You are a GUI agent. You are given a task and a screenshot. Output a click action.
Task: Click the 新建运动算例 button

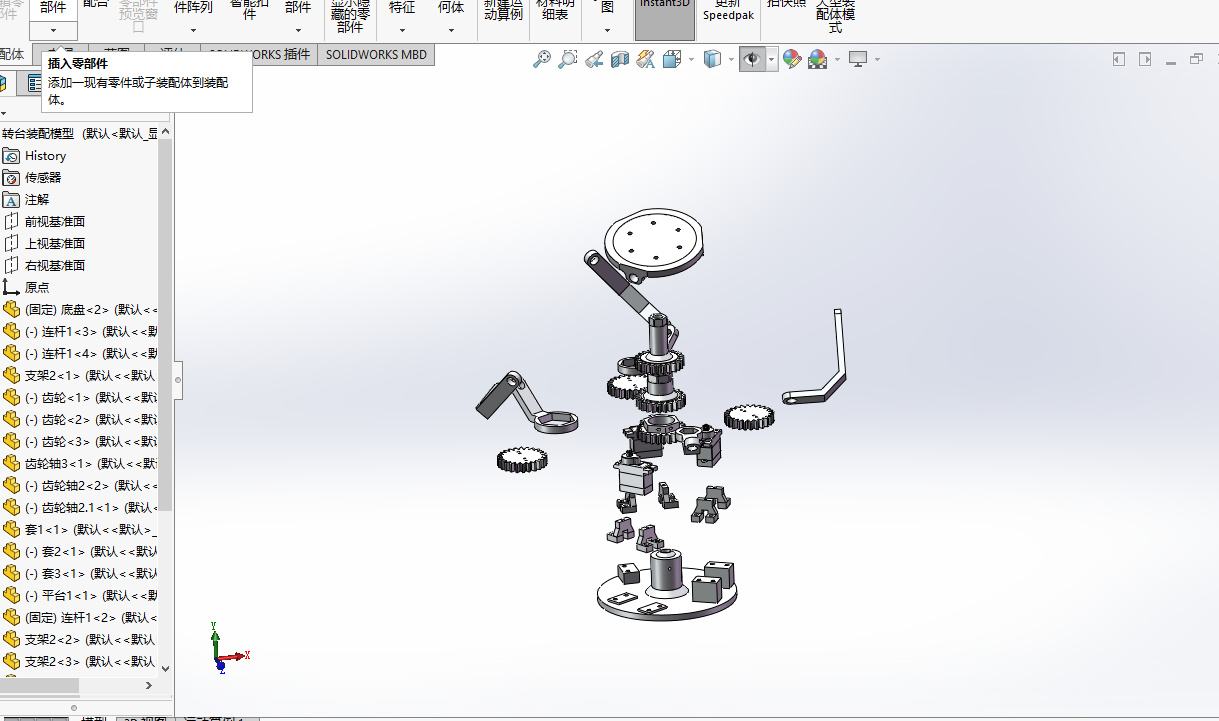pyautogui.click(x=503, y=12)
